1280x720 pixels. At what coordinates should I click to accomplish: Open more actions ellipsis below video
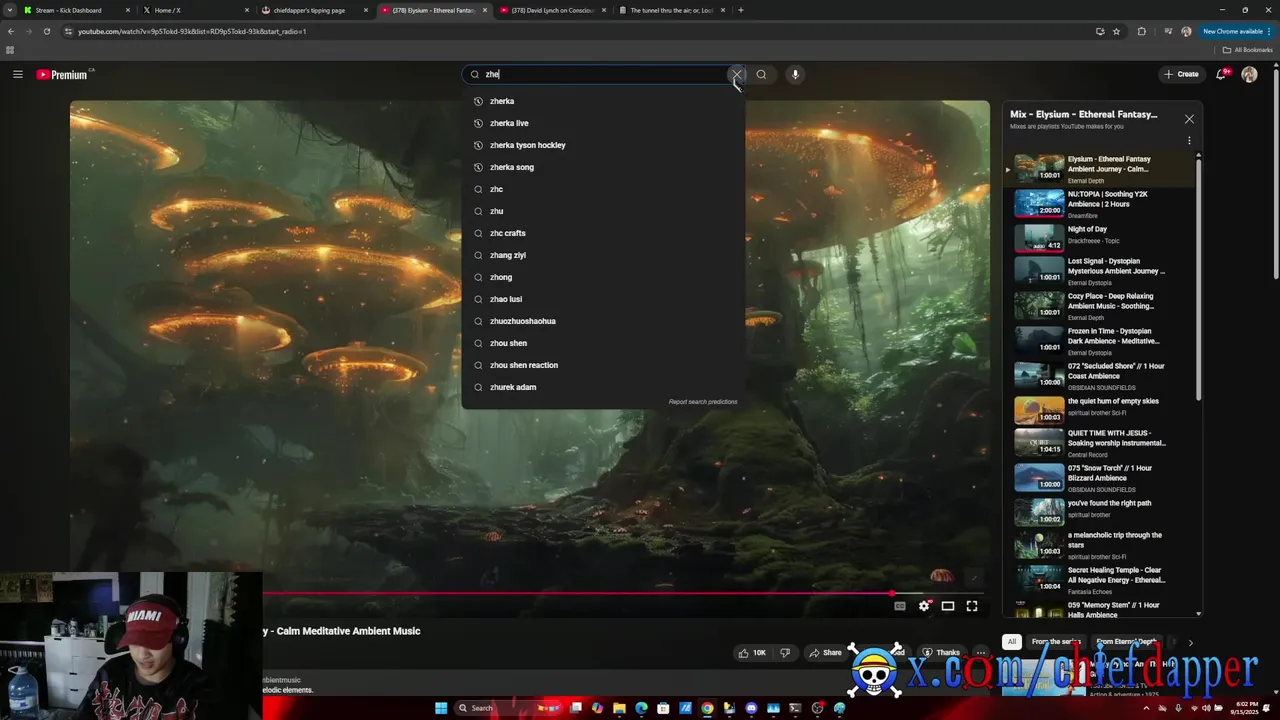980,653
